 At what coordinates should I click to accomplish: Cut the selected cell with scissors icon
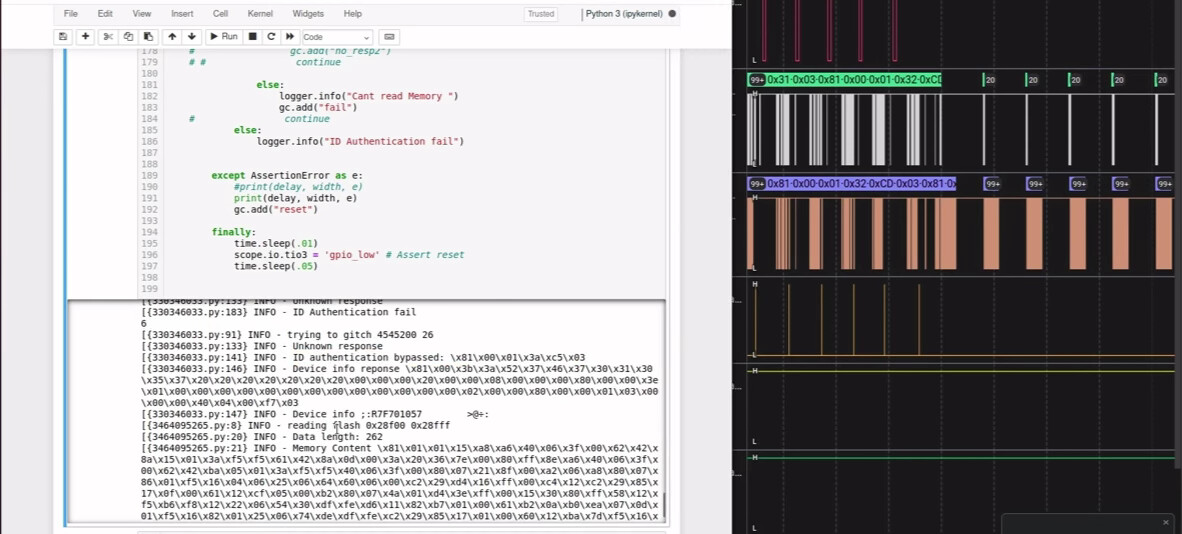click(108, 37)
